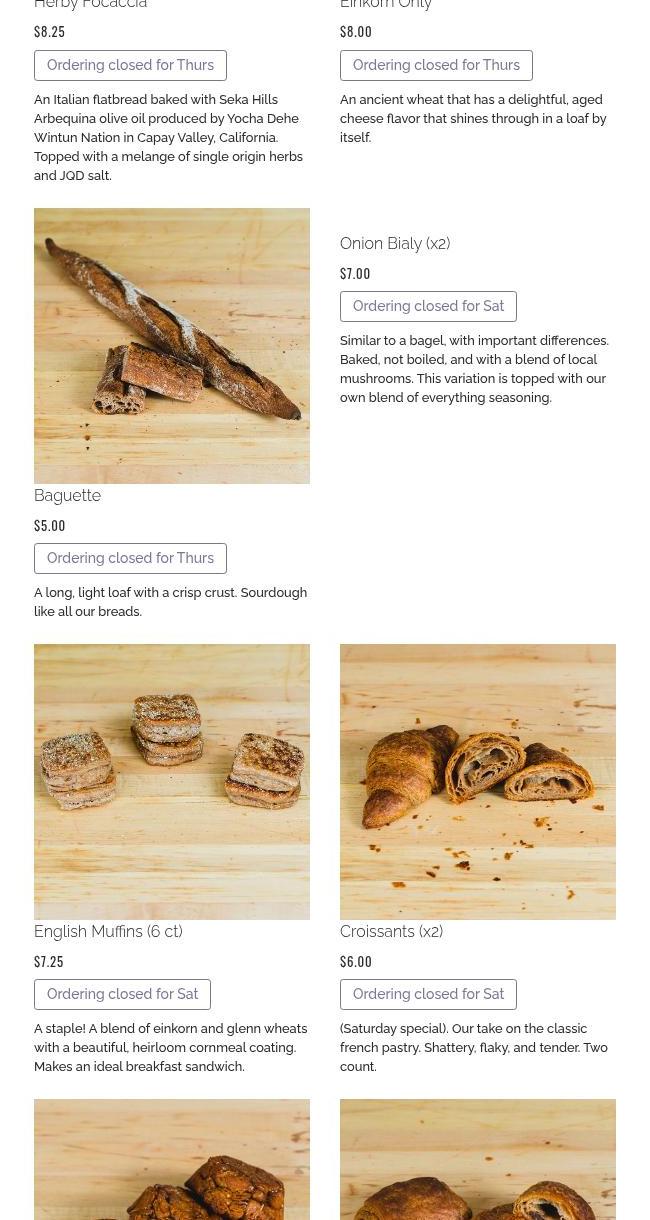
Task: Open the Baguette title link
Action: pyautogui.click(x=67, y=495)
